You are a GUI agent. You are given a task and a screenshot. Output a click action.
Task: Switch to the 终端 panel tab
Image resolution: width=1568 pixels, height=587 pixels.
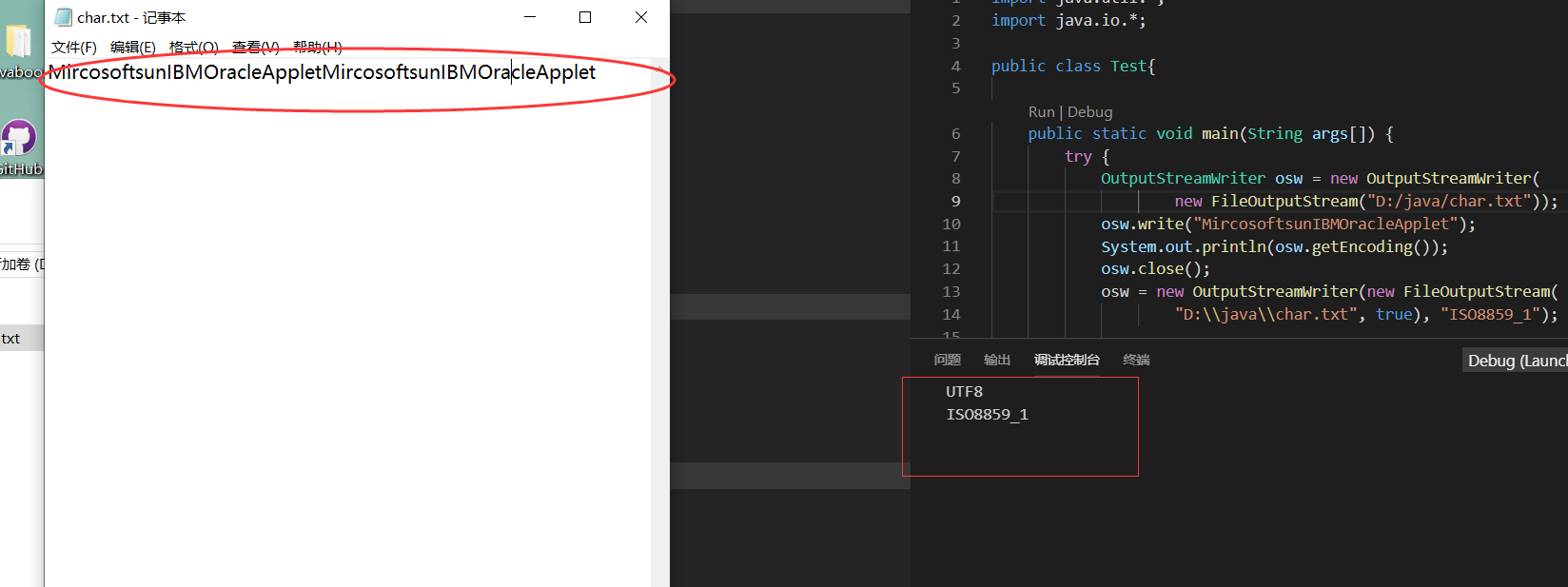[x=1136, y=360]
